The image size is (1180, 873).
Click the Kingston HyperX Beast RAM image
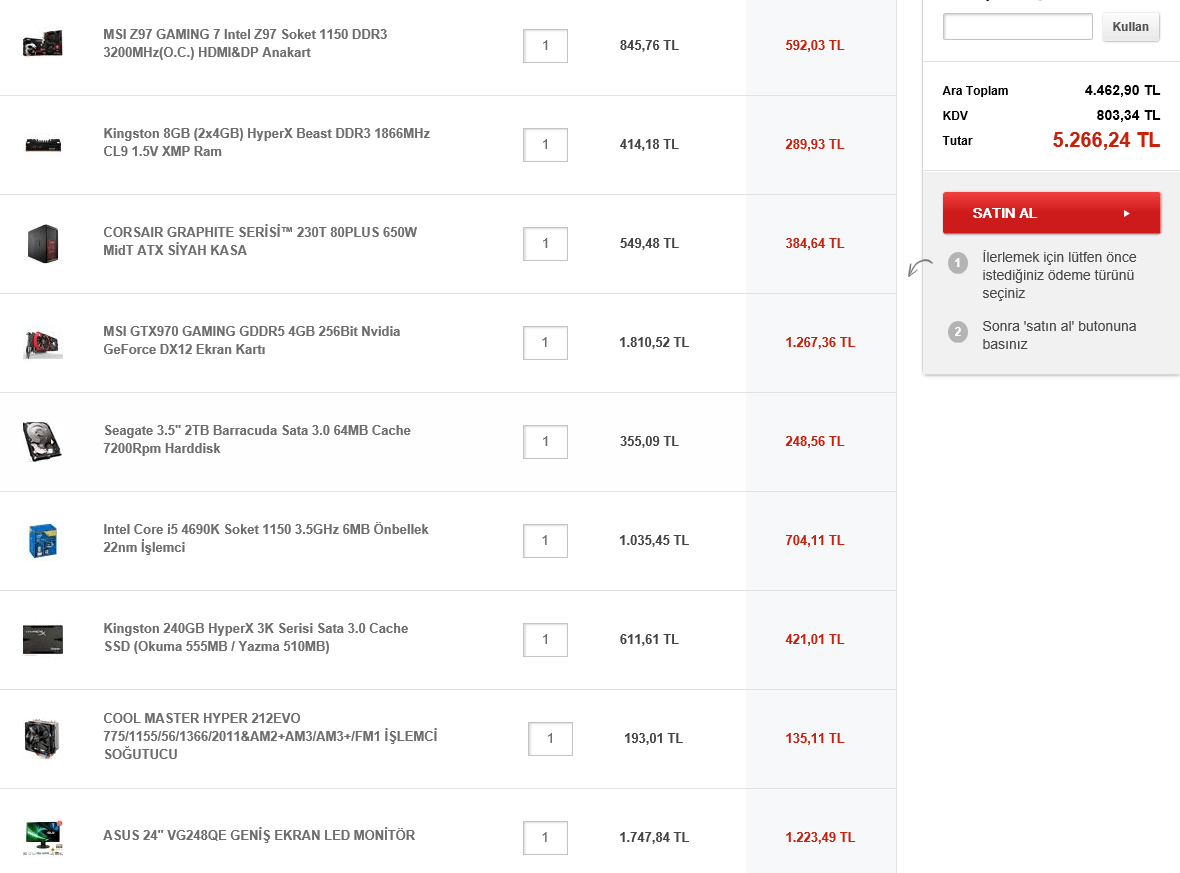[42, 144]
